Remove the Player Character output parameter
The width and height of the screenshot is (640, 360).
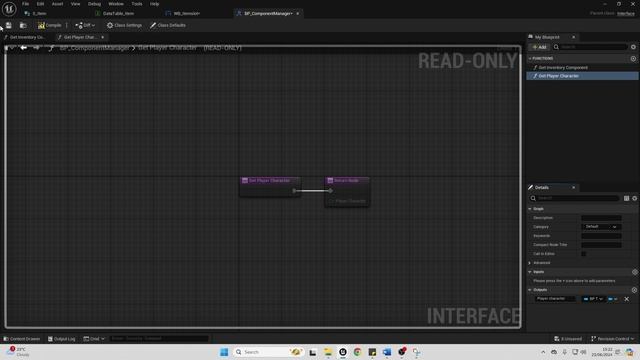(627, 299)
